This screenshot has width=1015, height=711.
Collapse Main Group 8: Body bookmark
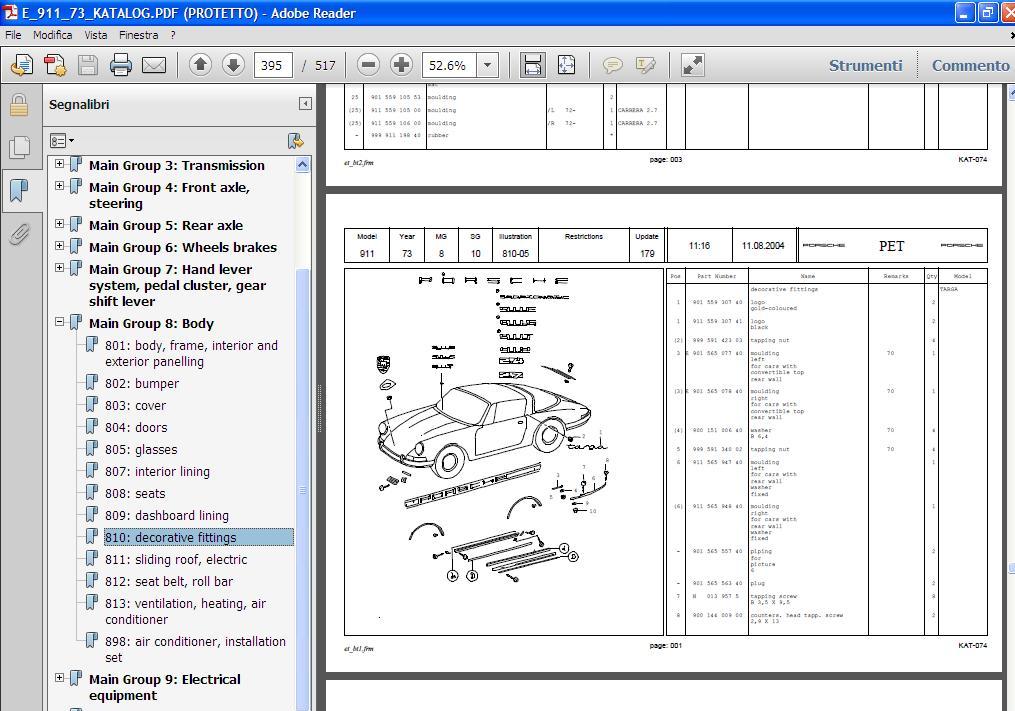(x=60, y=322)
